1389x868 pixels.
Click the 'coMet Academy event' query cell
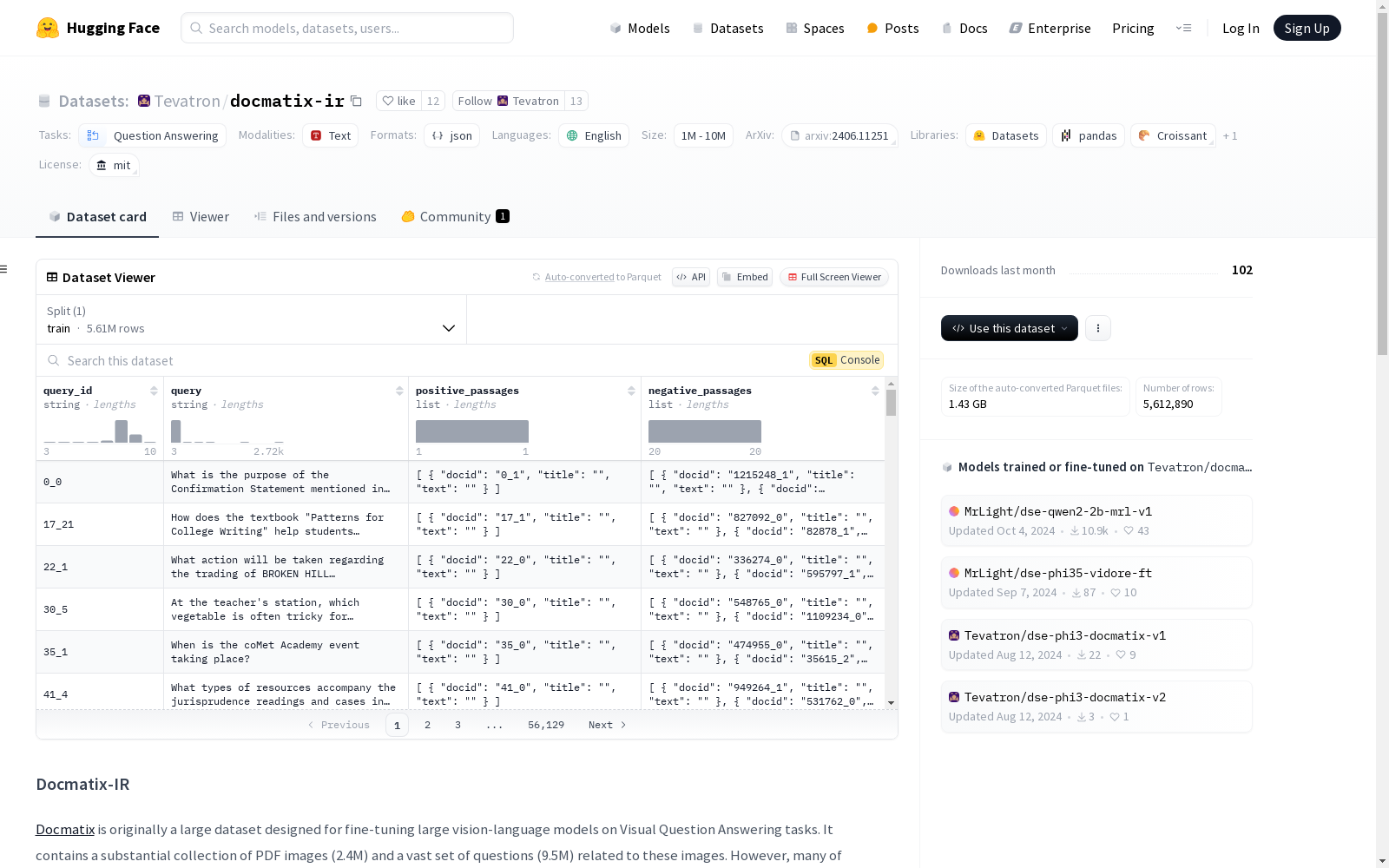[286, 652]
